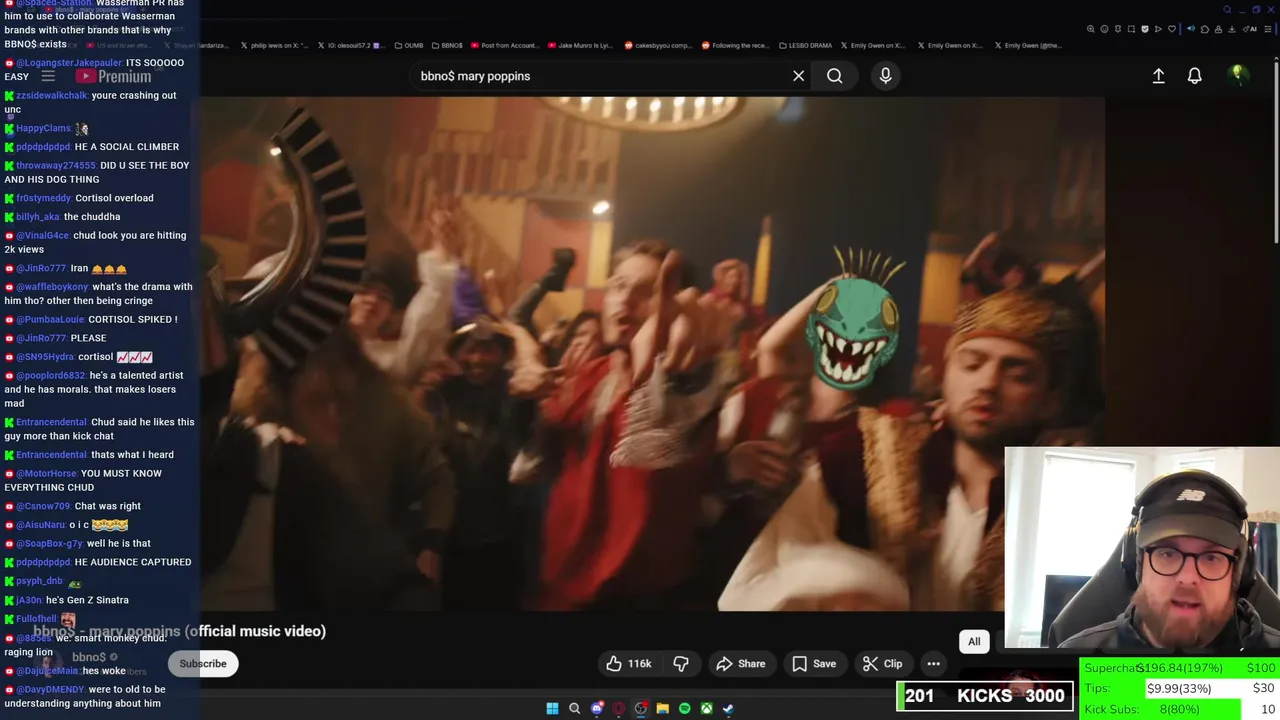Click the Superchats $196.84 goal bar
This screenshot has width=1280, height=720.
click(x=1180, y=668)
